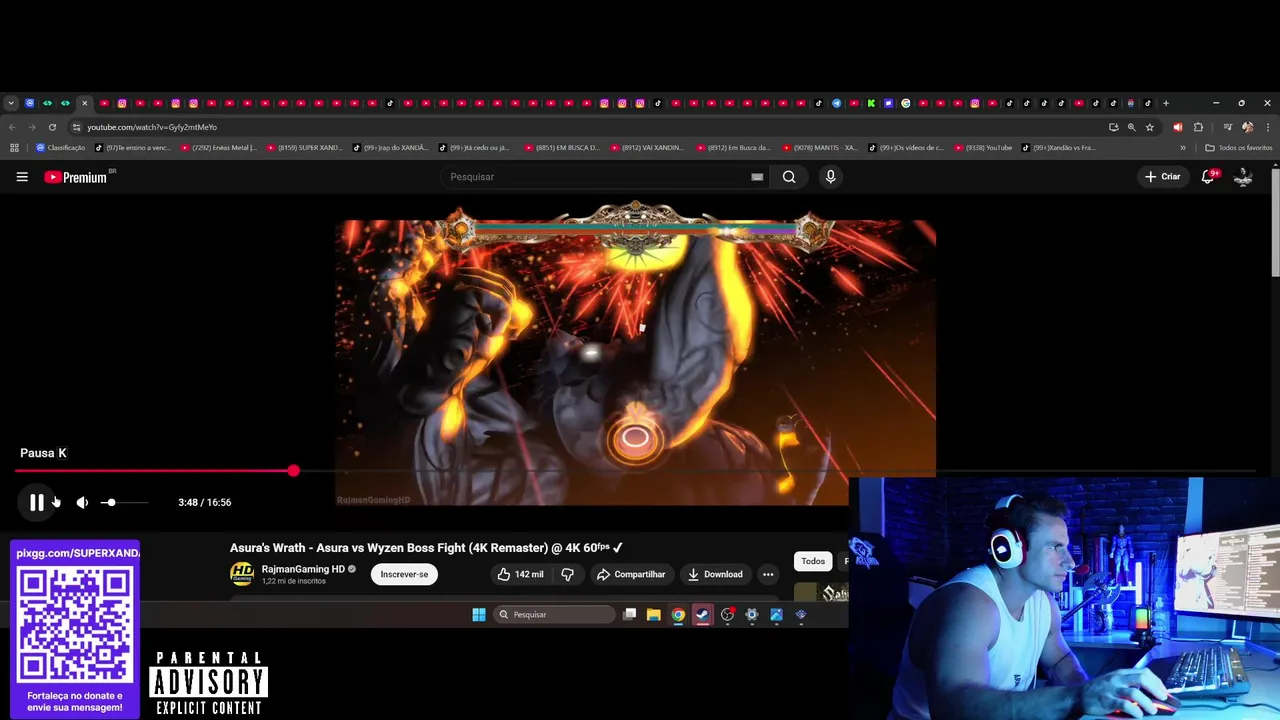Open the (99+)rap do XANDÃ... bookmark
Screen dimensions: 1280x720
391,148
